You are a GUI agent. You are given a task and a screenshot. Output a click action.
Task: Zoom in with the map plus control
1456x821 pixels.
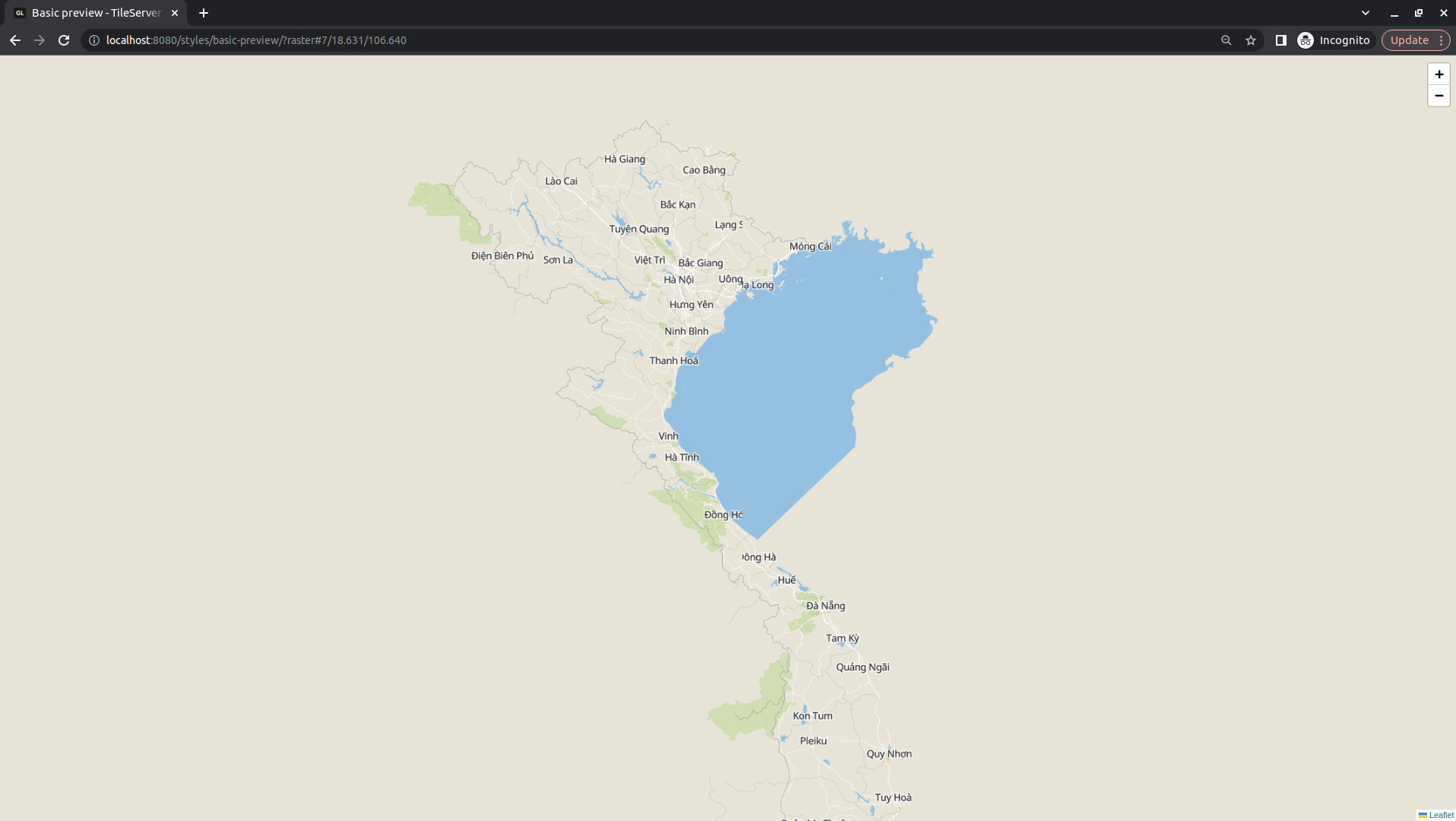click(1439, 74)
